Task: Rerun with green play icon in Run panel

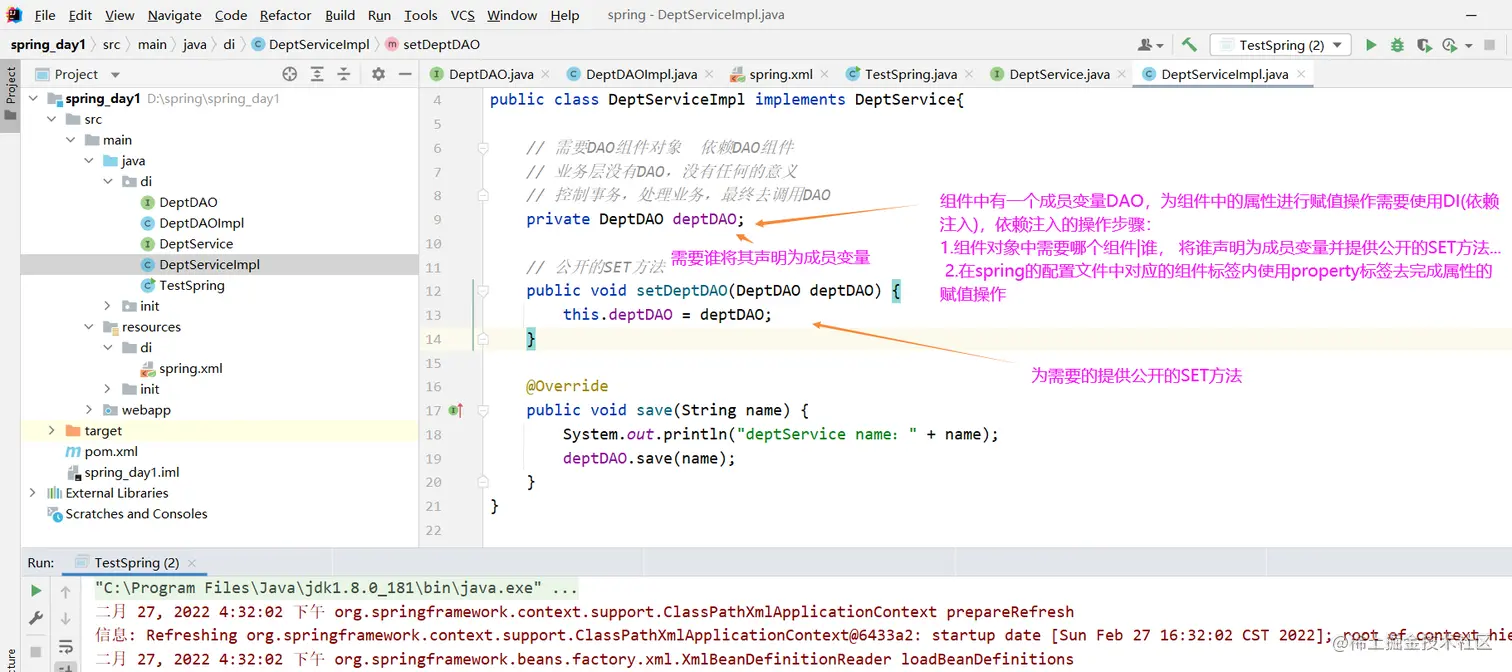Action: (36, 591)
